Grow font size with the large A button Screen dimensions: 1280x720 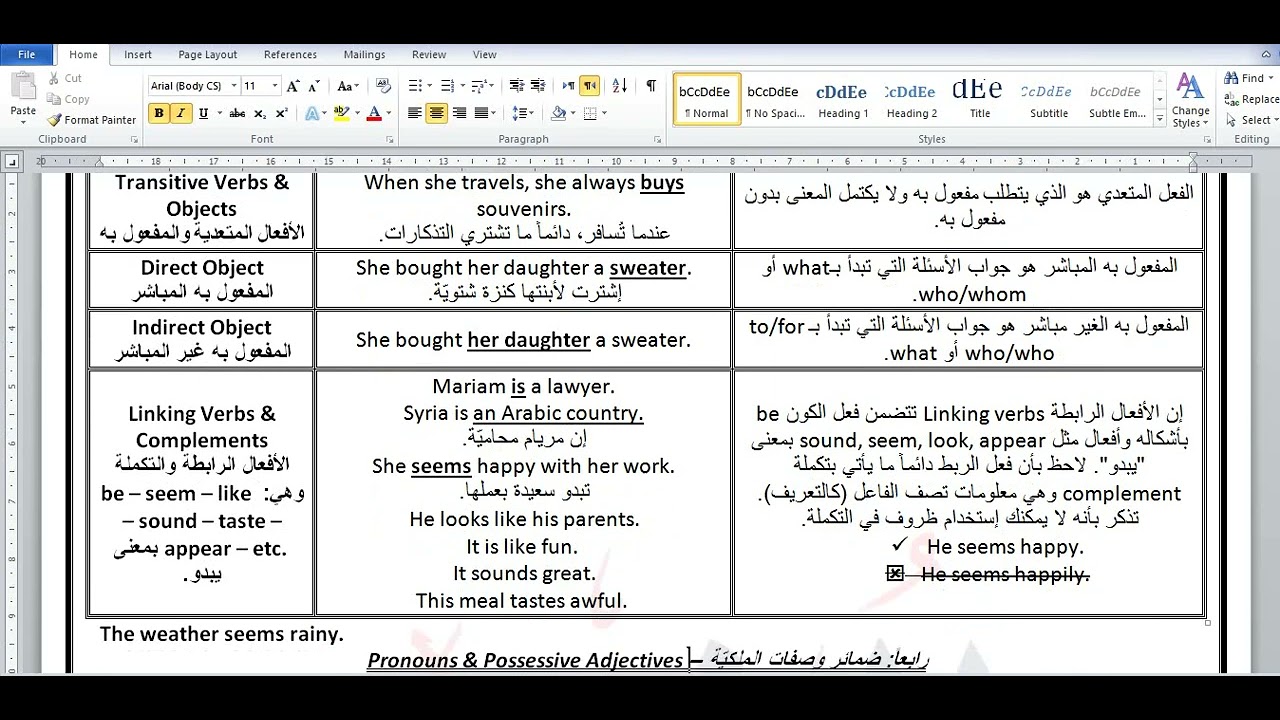point(294,86)
